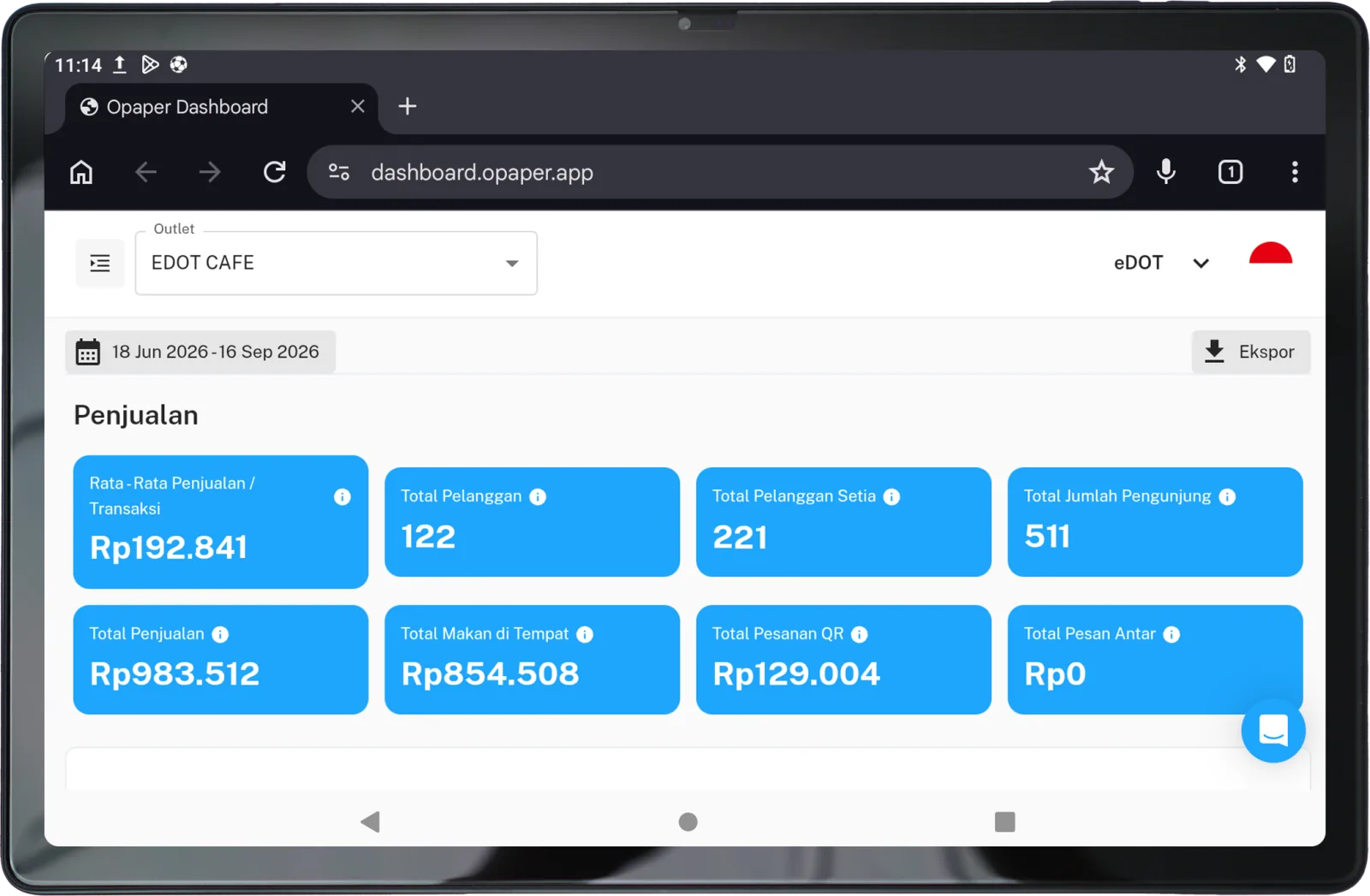The width and height of the screenshot is (1370, 896).
Task: Click info icon next to Total Makan di Tempat
Action: point(585,634)
